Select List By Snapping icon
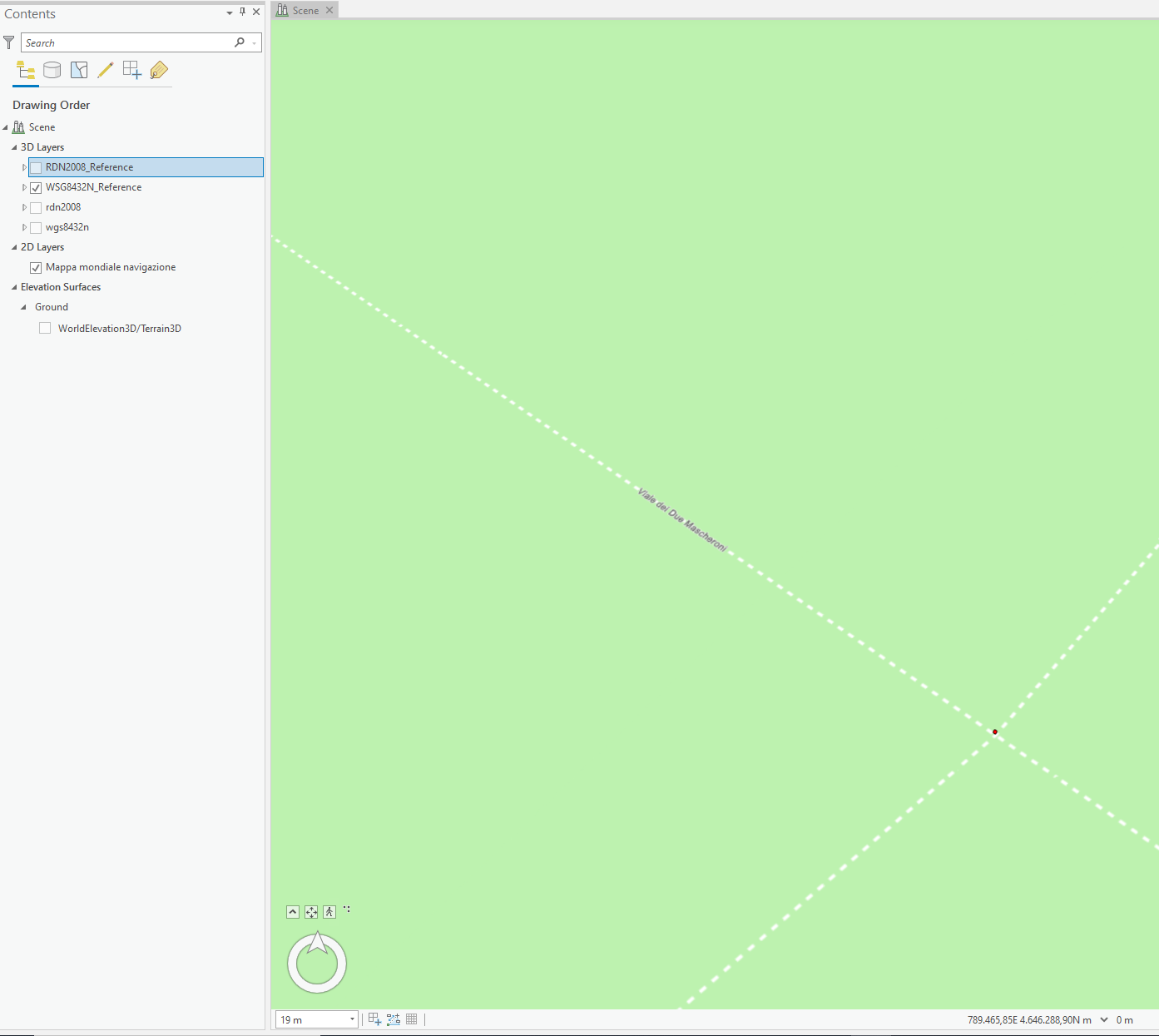 (131, 71)
